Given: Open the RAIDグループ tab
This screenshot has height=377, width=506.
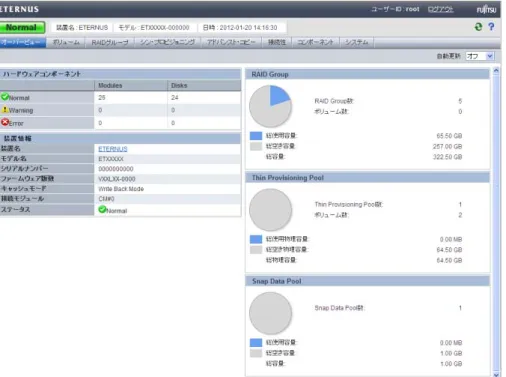Looking at the screenshot, I should click(x=110, y=42).
